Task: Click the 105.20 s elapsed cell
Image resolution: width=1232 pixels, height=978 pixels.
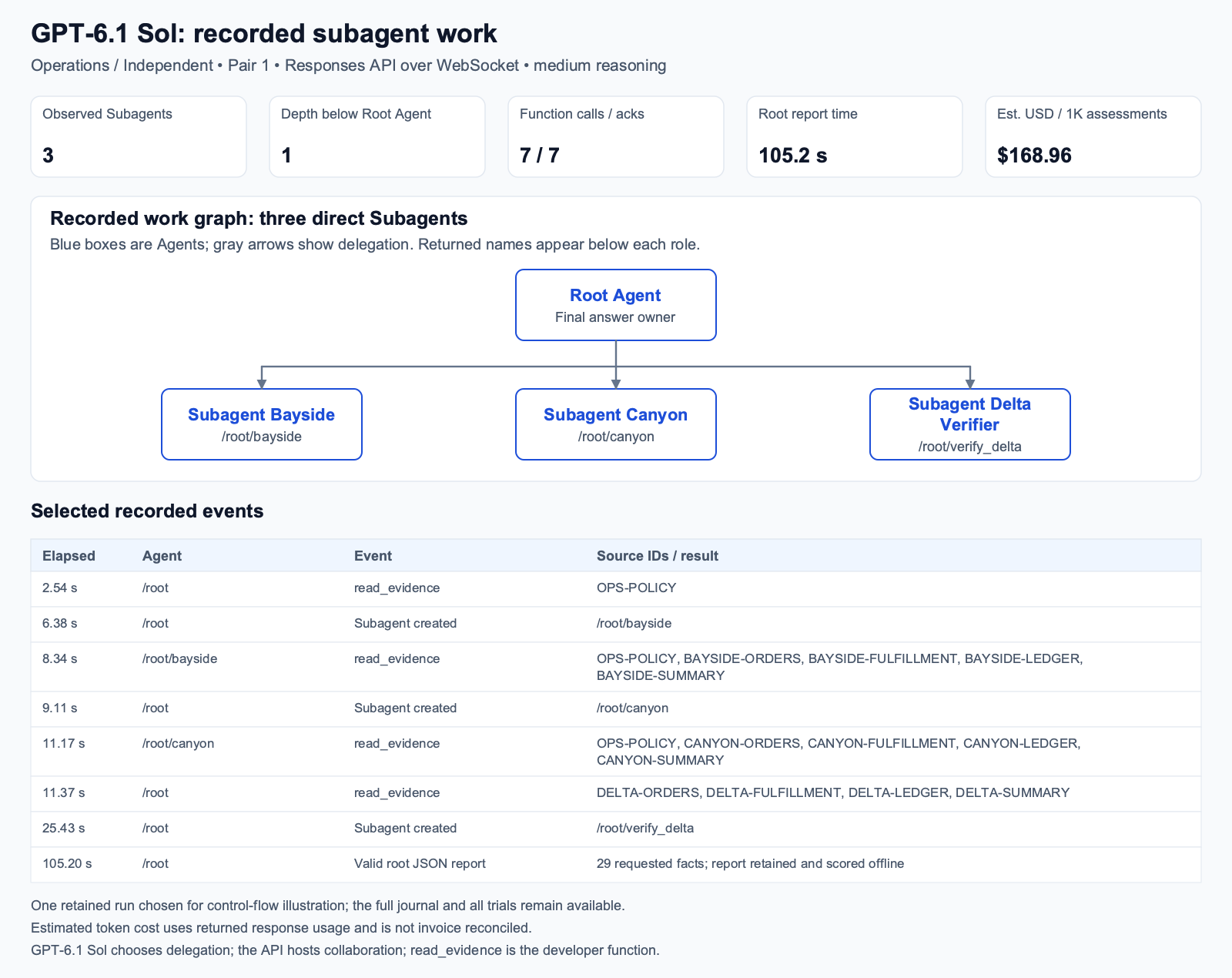Action: point(67,864)
